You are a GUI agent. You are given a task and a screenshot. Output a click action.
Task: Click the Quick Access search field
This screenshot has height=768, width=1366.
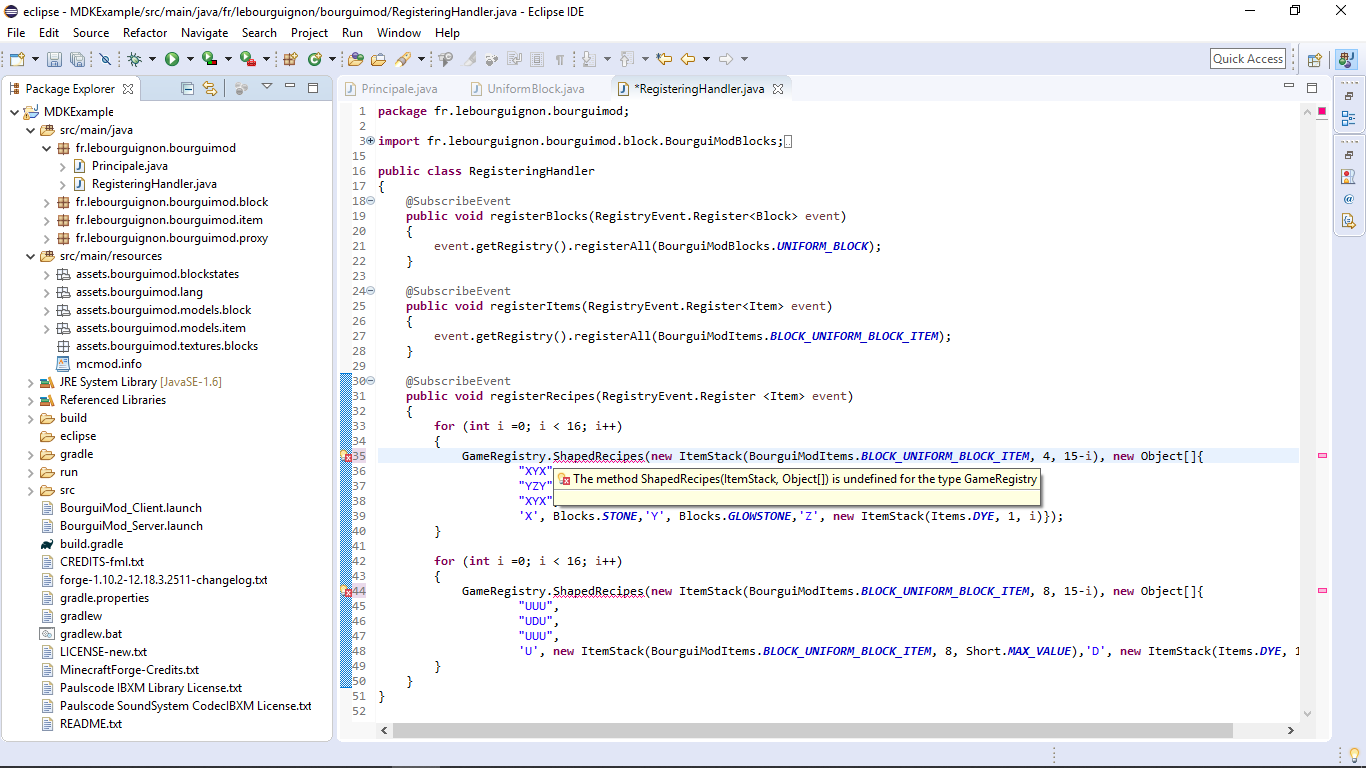pos(1247,59)
